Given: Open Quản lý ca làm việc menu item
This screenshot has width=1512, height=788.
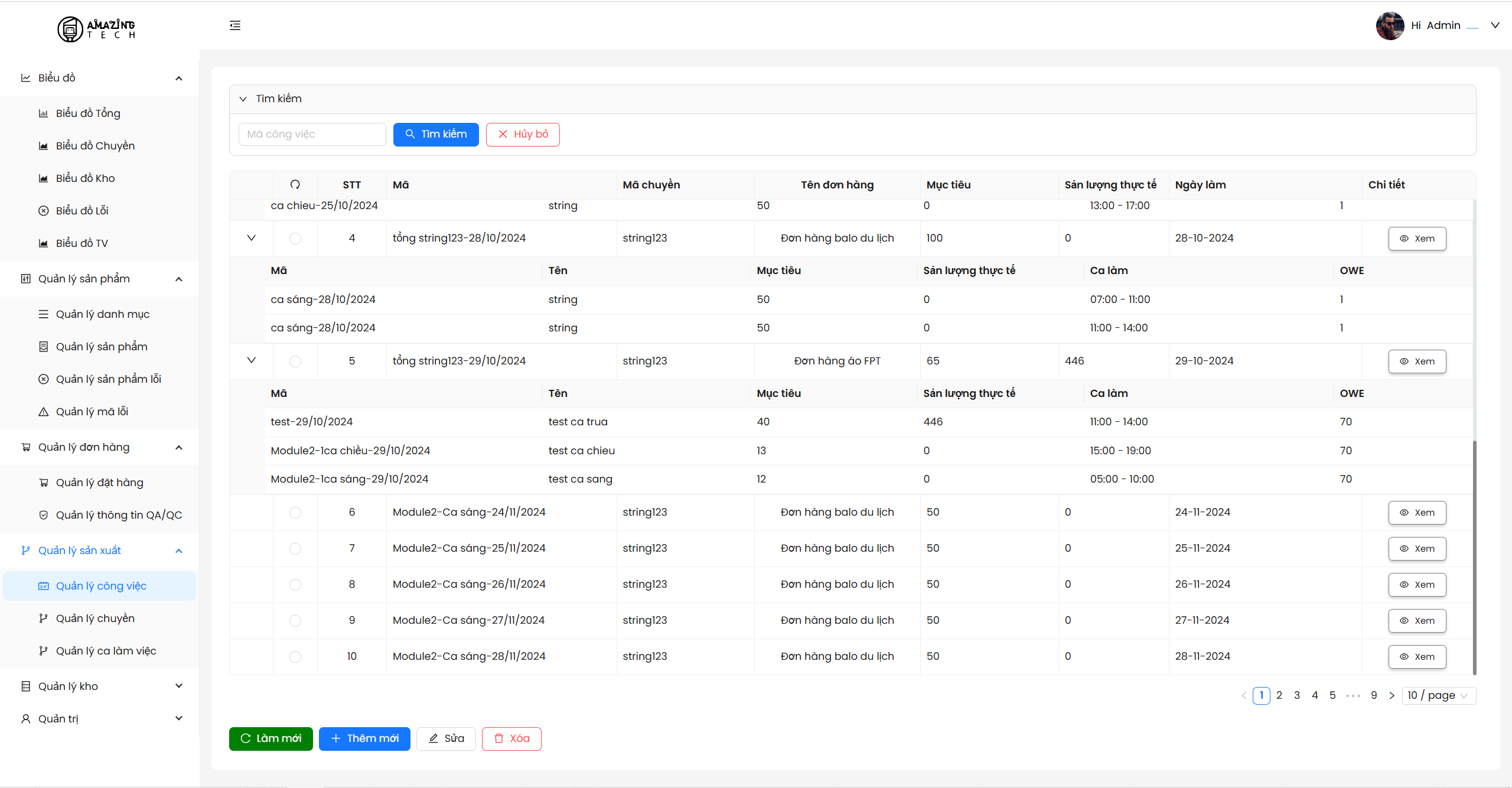Looking at the screenshot, I should [105, 651].
